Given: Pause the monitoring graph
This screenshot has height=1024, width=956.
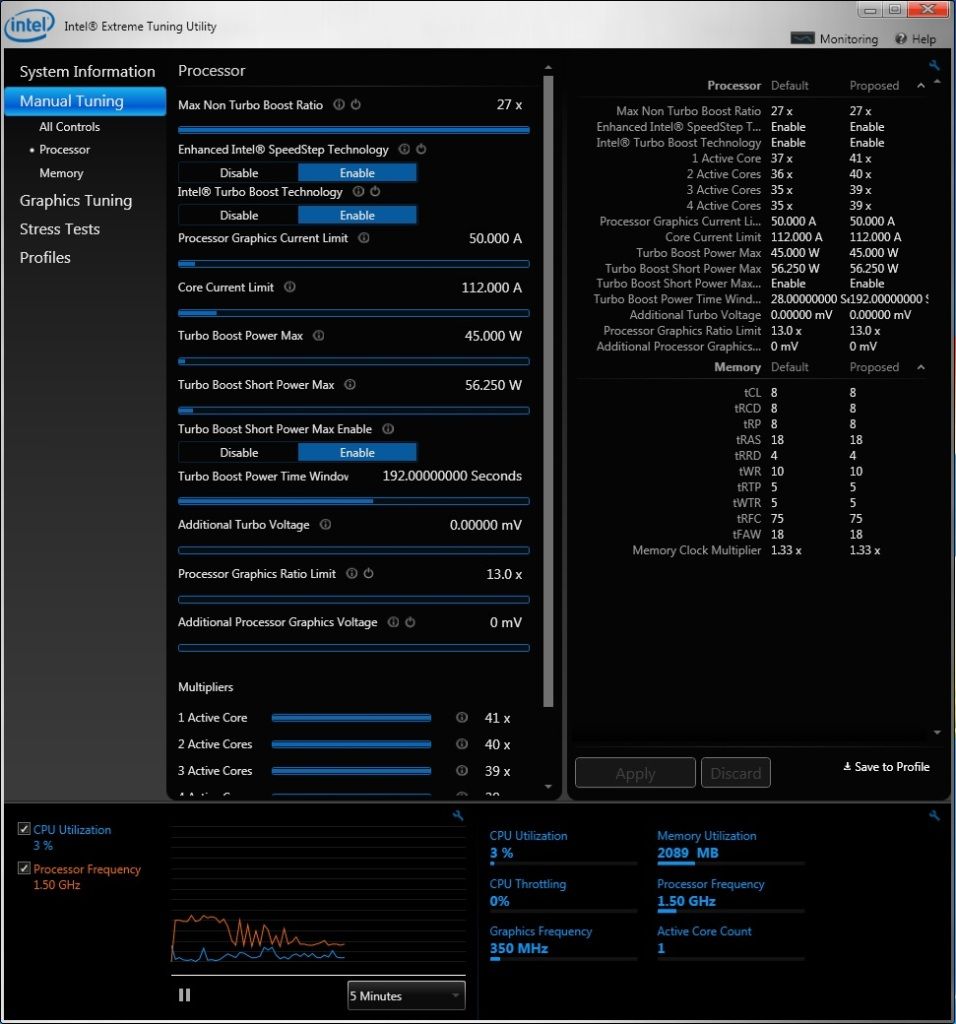Looking at the screenshot, I should [184, 995].
